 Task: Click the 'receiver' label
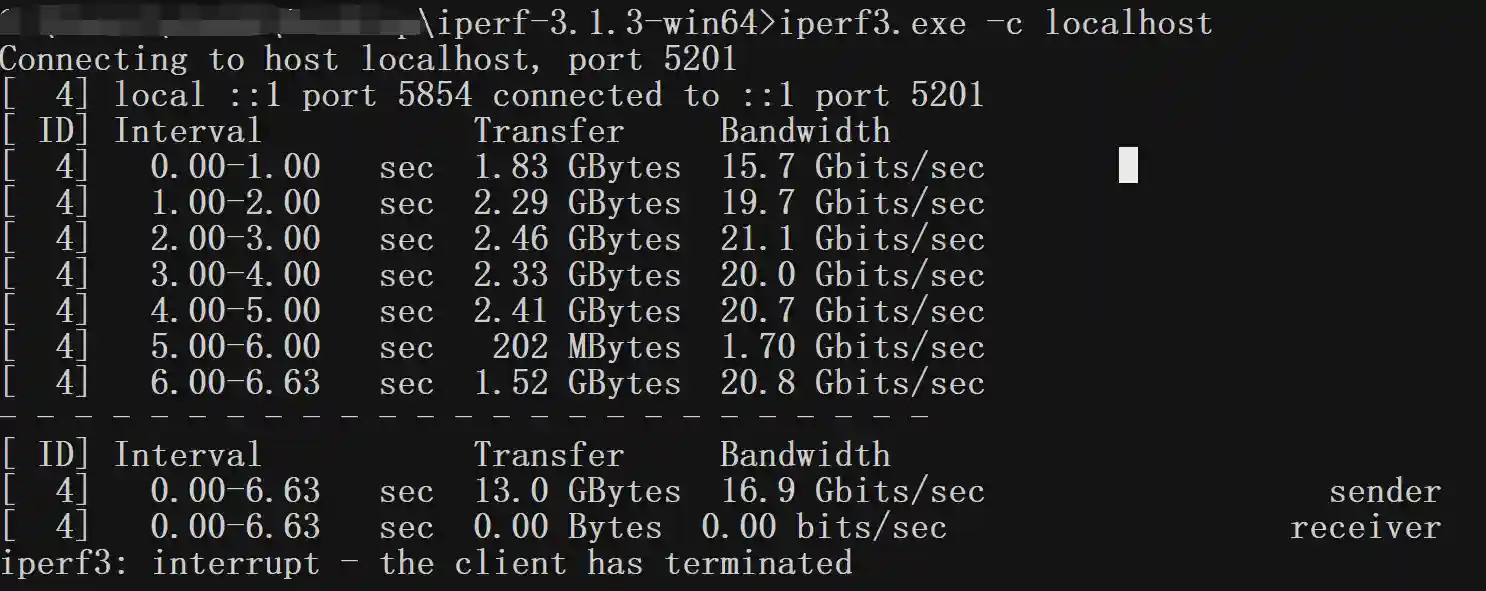[x=1365, y=527]
